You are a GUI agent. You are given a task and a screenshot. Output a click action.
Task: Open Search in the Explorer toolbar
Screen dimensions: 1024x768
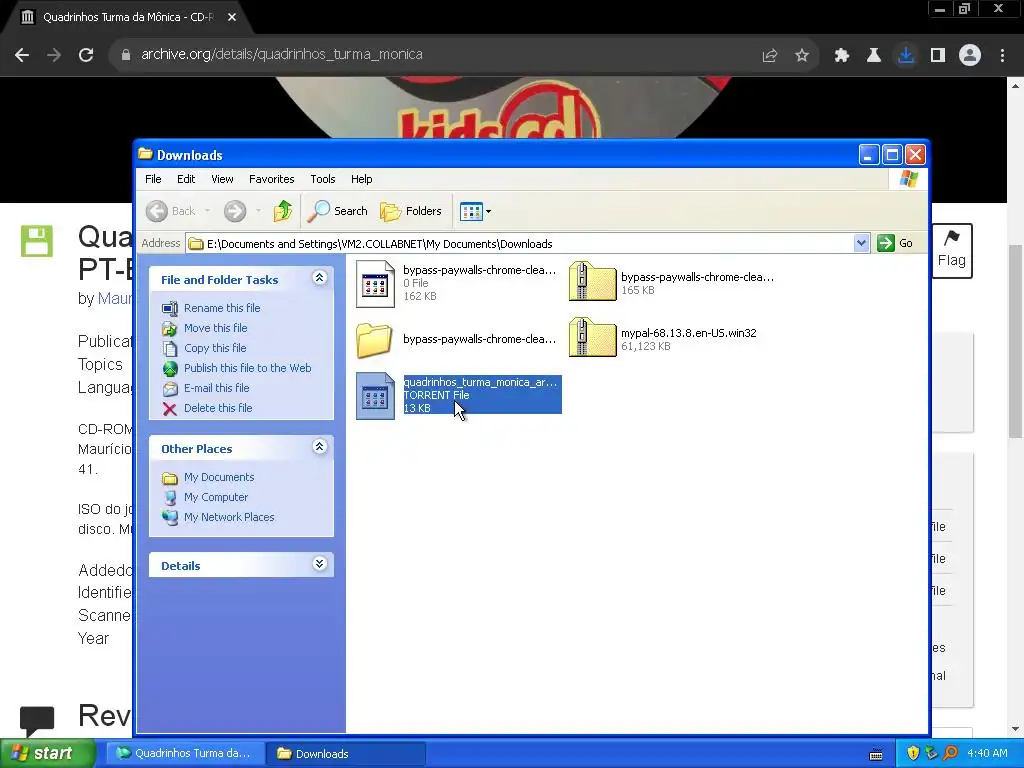[x=338, y=211]
